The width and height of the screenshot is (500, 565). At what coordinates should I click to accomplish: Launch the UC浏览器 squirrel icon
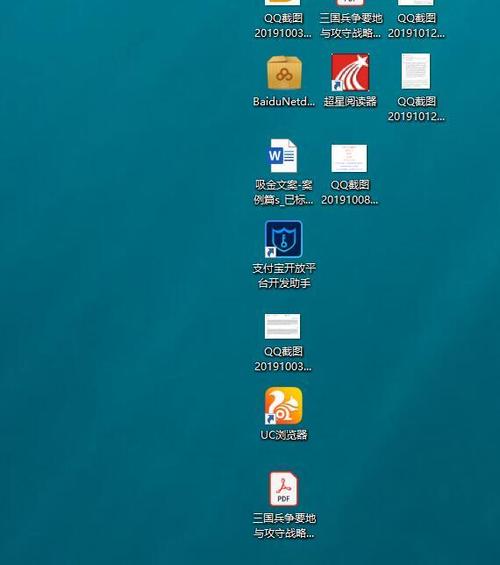point(284,406)
